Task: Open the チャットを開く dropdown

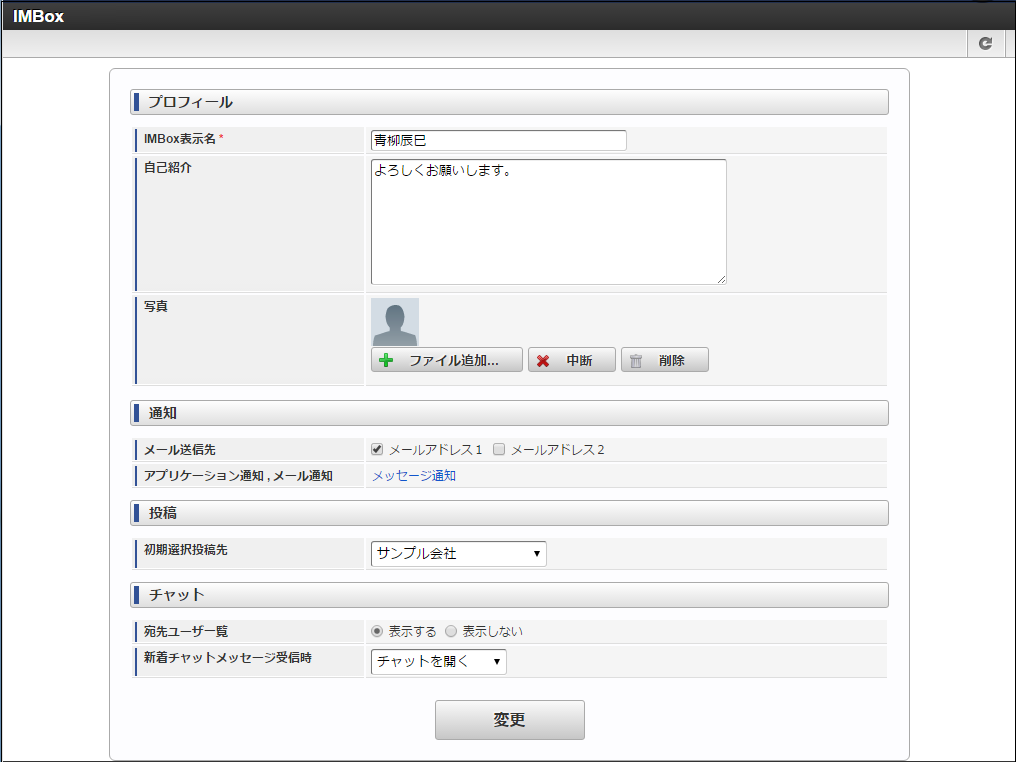Action: pos(439,662)
